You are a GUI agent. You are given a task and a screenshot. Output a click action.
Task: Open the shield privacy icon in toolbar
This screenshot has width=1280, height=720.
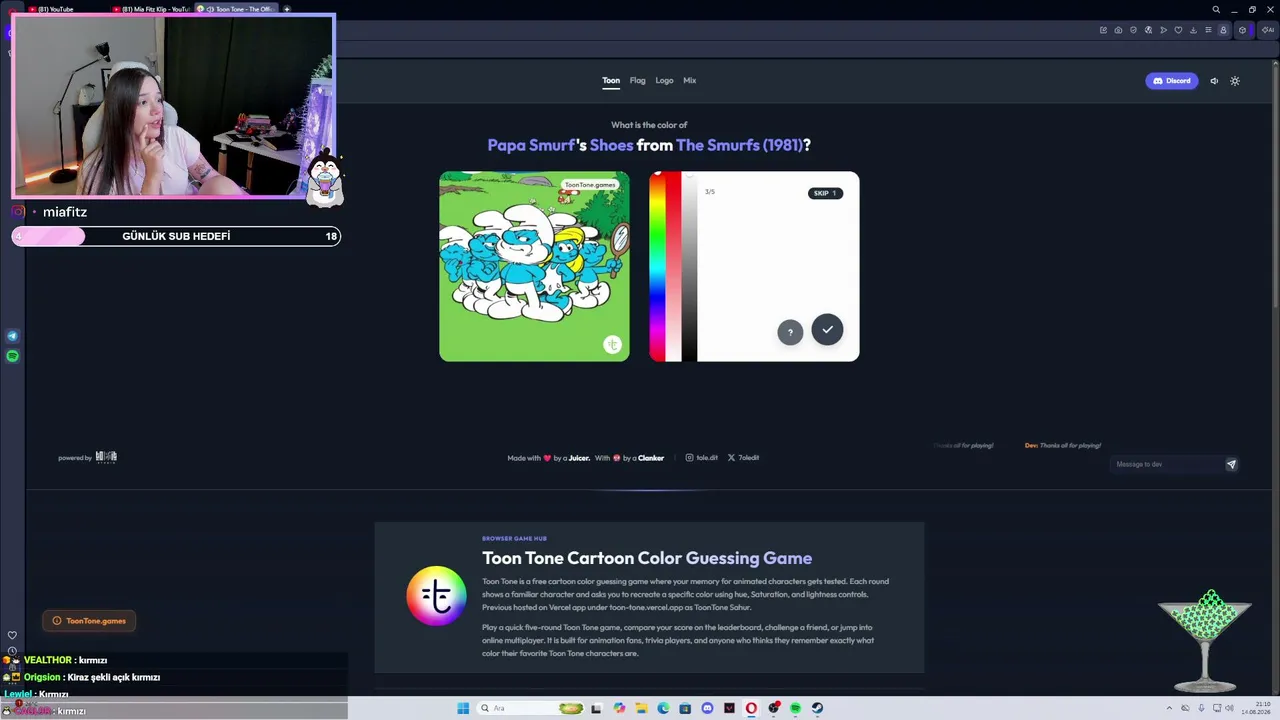tap(1133, 30)
